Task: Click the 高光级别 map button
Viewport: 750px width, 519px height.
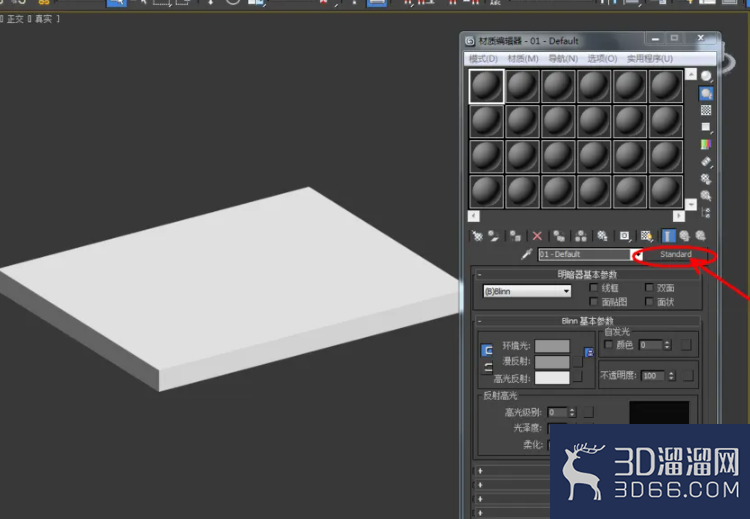Action: [x=589, y=412]
